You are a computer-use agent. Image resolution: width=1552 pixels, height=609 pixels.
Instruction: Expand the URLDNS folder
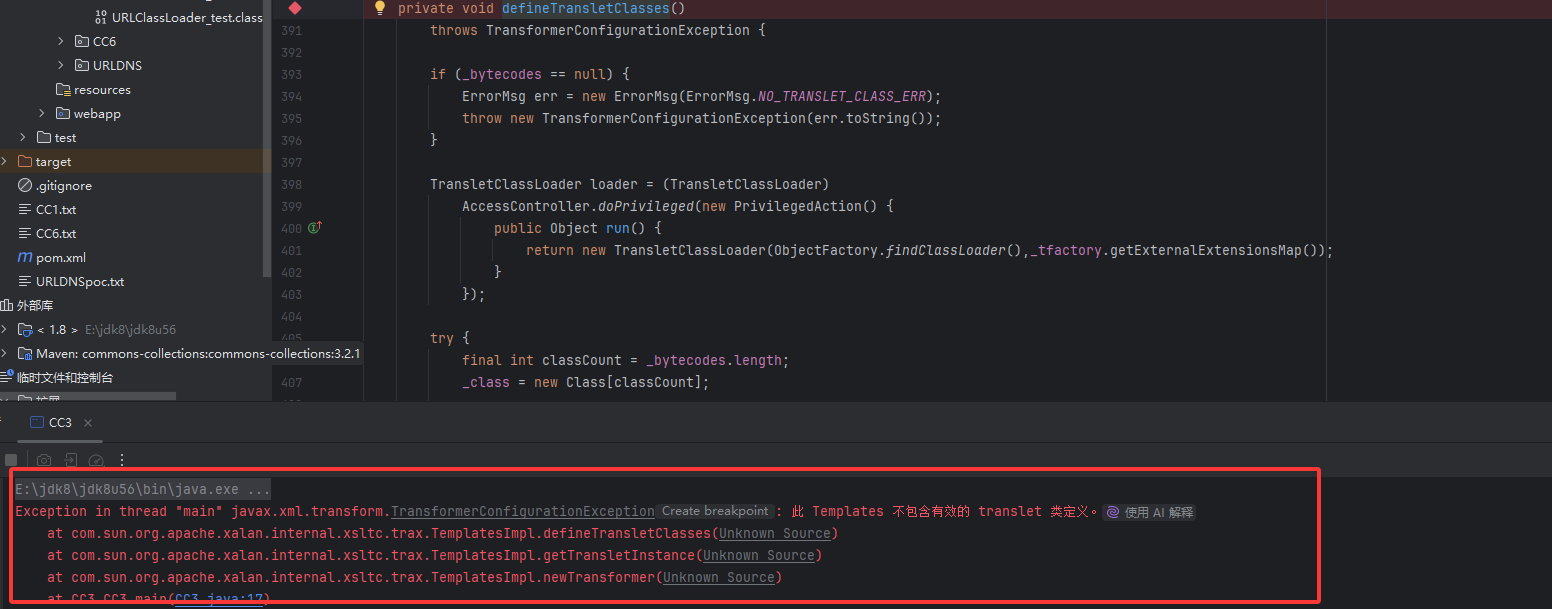pos(61,65)
